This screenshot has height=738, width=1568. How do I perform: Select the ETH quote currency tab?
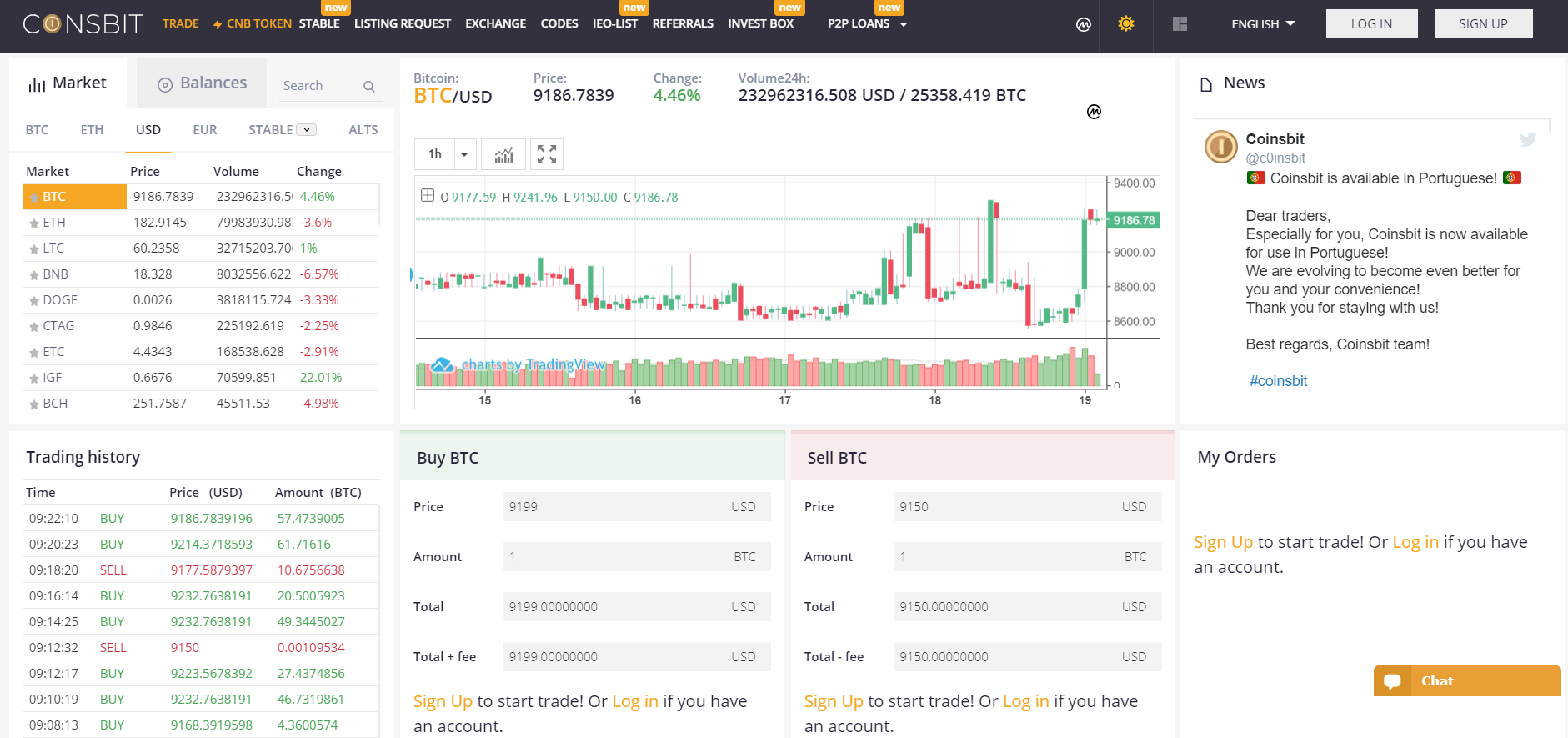click(x=92, y=130)
